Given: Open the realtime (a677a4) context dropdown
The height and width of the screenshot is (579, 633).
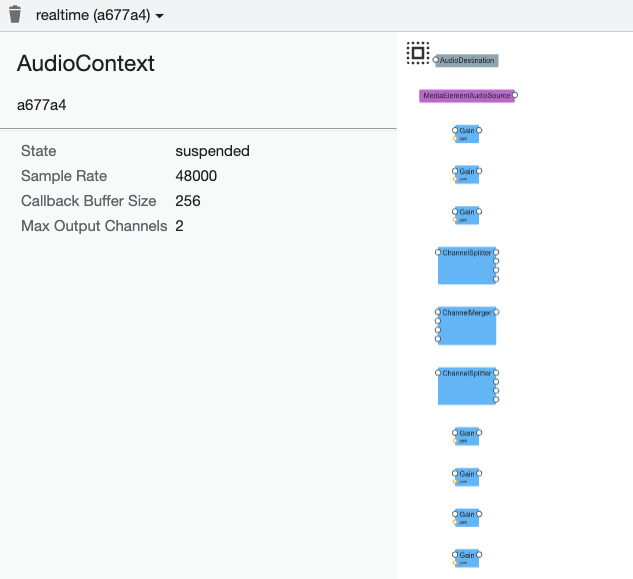Looking at the screenshot, I should click(x=100, y=16).
